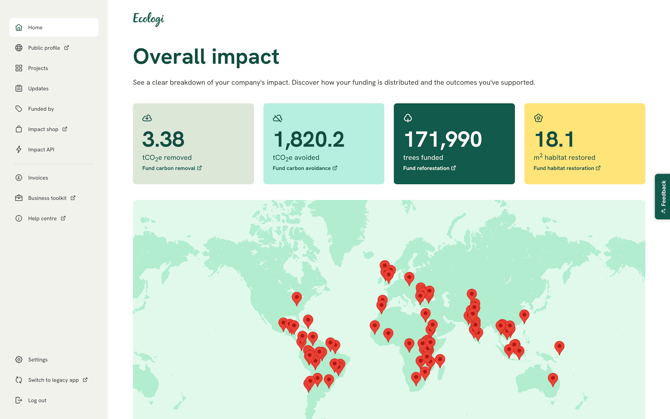Open the Updates menu item
Viewport: 670px width, 419px height.
pos(38,89)
